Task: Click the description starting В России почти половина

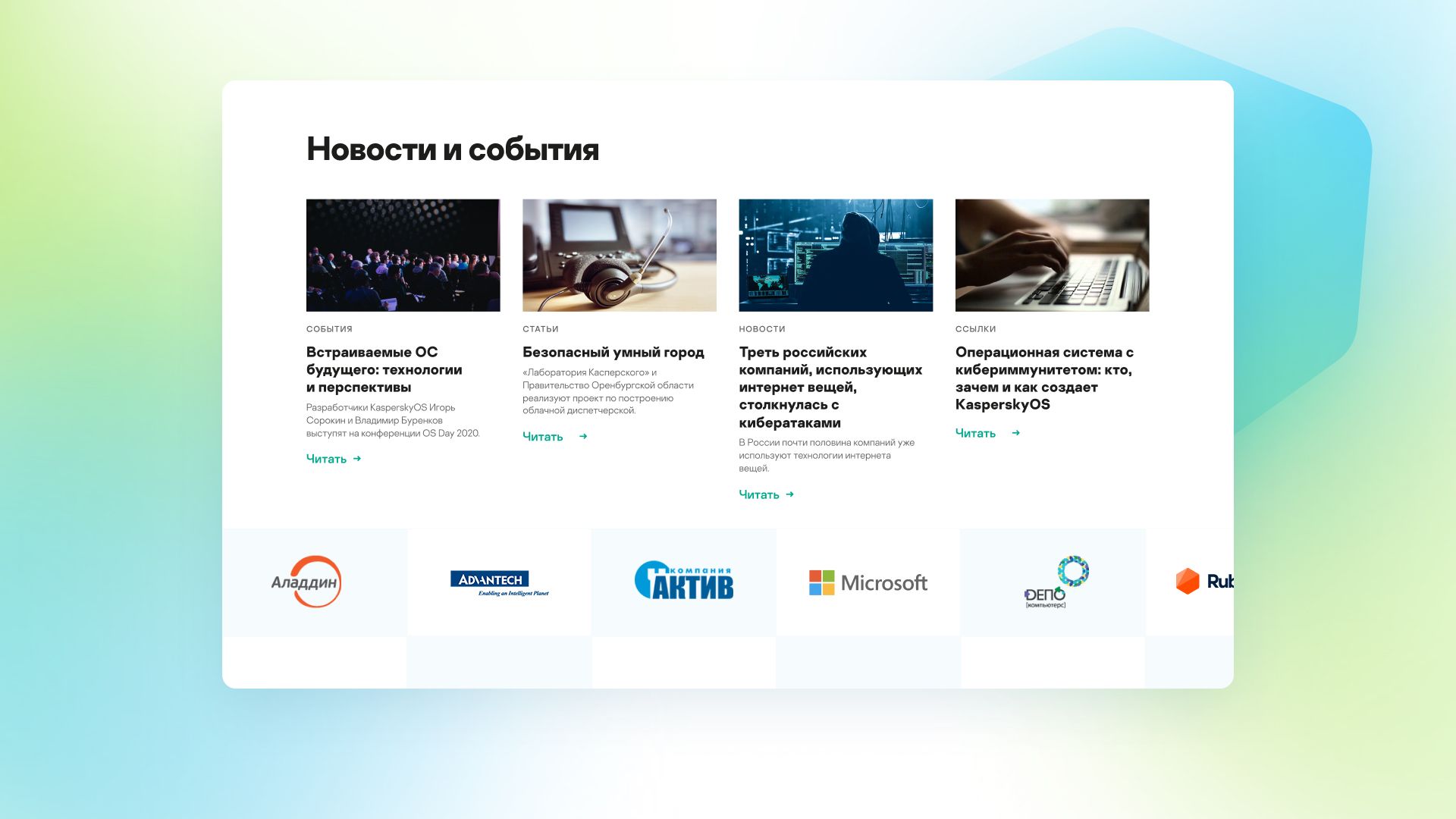Action: pos(827,455)
